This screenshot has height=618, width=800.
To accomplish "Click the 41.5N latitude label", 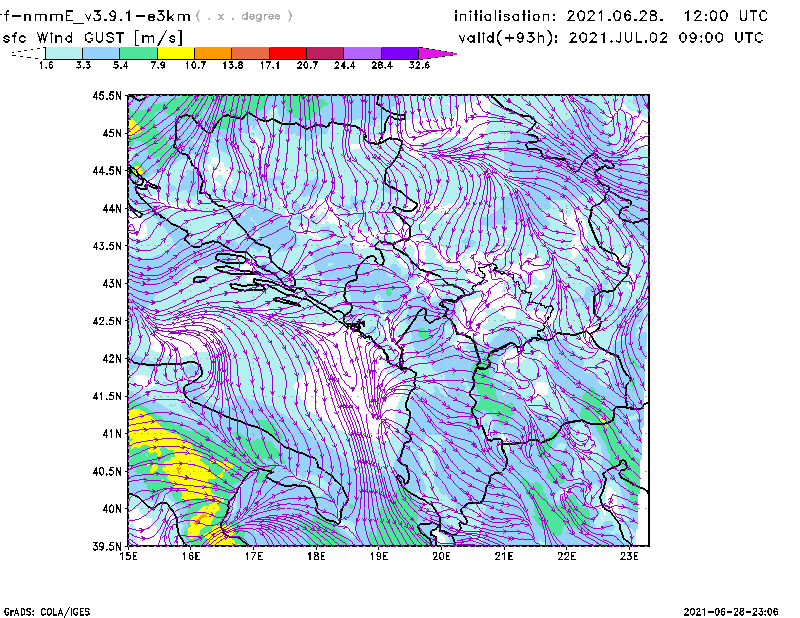I will pos(107,396).
